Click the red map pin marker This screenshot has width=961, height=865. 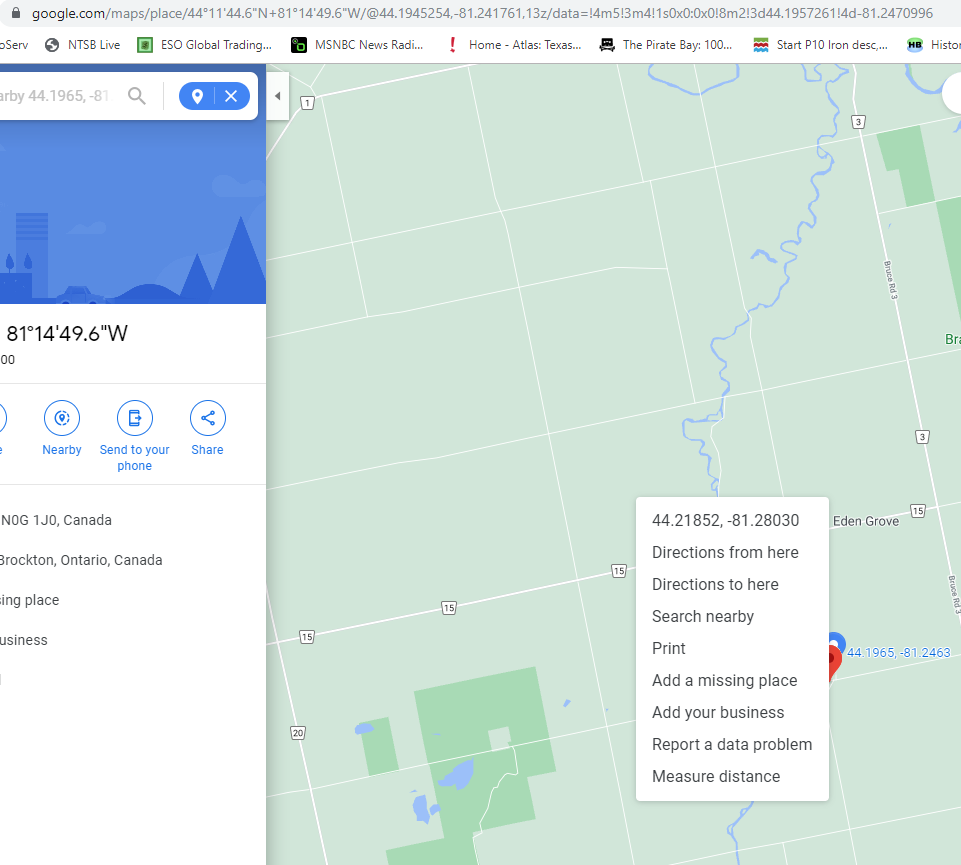831,655
